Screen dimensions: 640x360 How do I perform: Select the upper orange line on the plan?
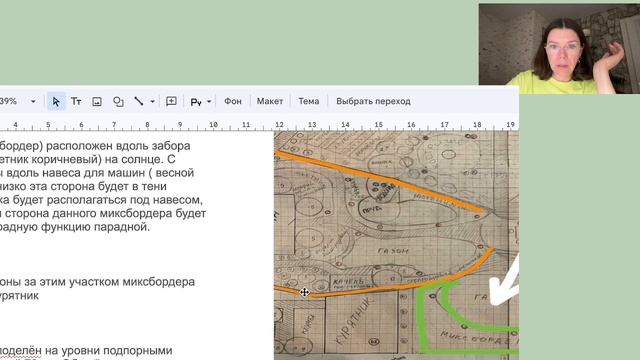pyautogui.click(x=380, y=182)
